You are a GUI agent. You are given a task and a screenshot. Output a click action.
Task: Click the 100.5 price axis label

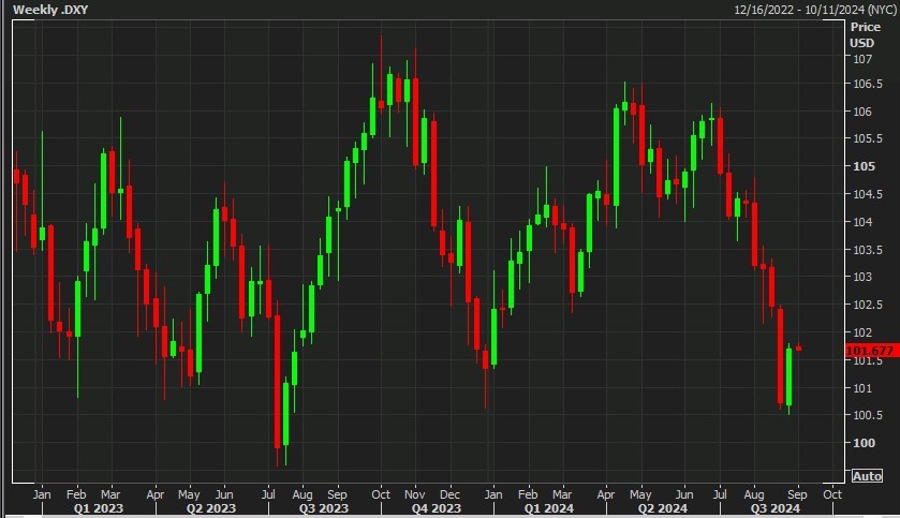pos(867,415)
